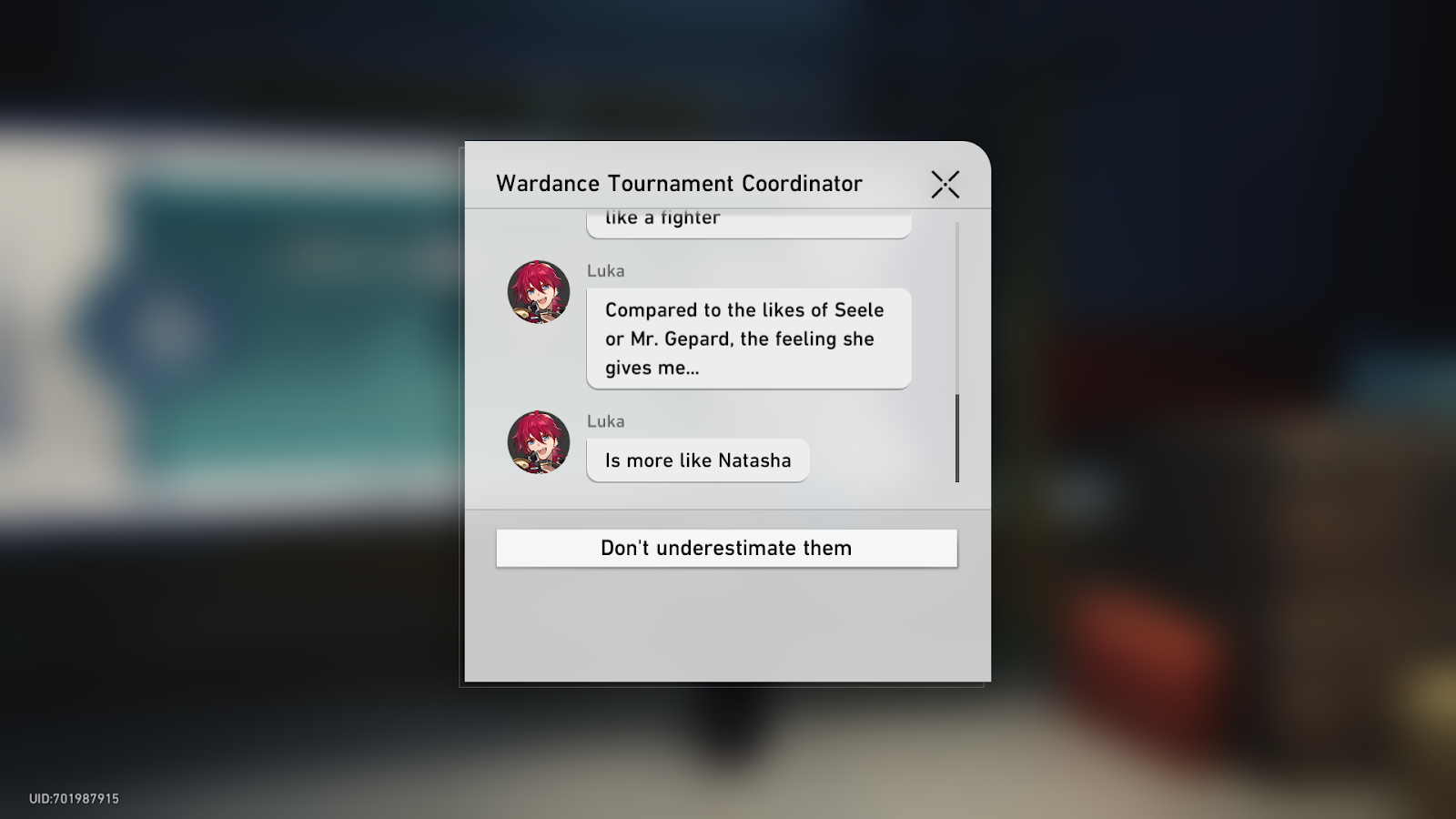Click Luka's avatar beside the Seele message
This screenshot has height=819, width=1456.
tap(539, 292)
